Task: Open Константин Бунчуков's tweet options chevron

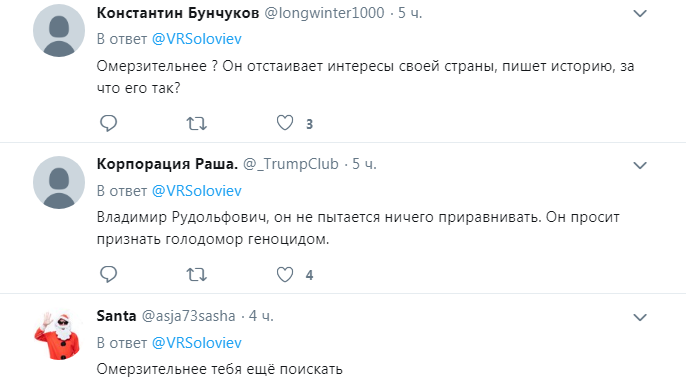Action: click(640, 14)
